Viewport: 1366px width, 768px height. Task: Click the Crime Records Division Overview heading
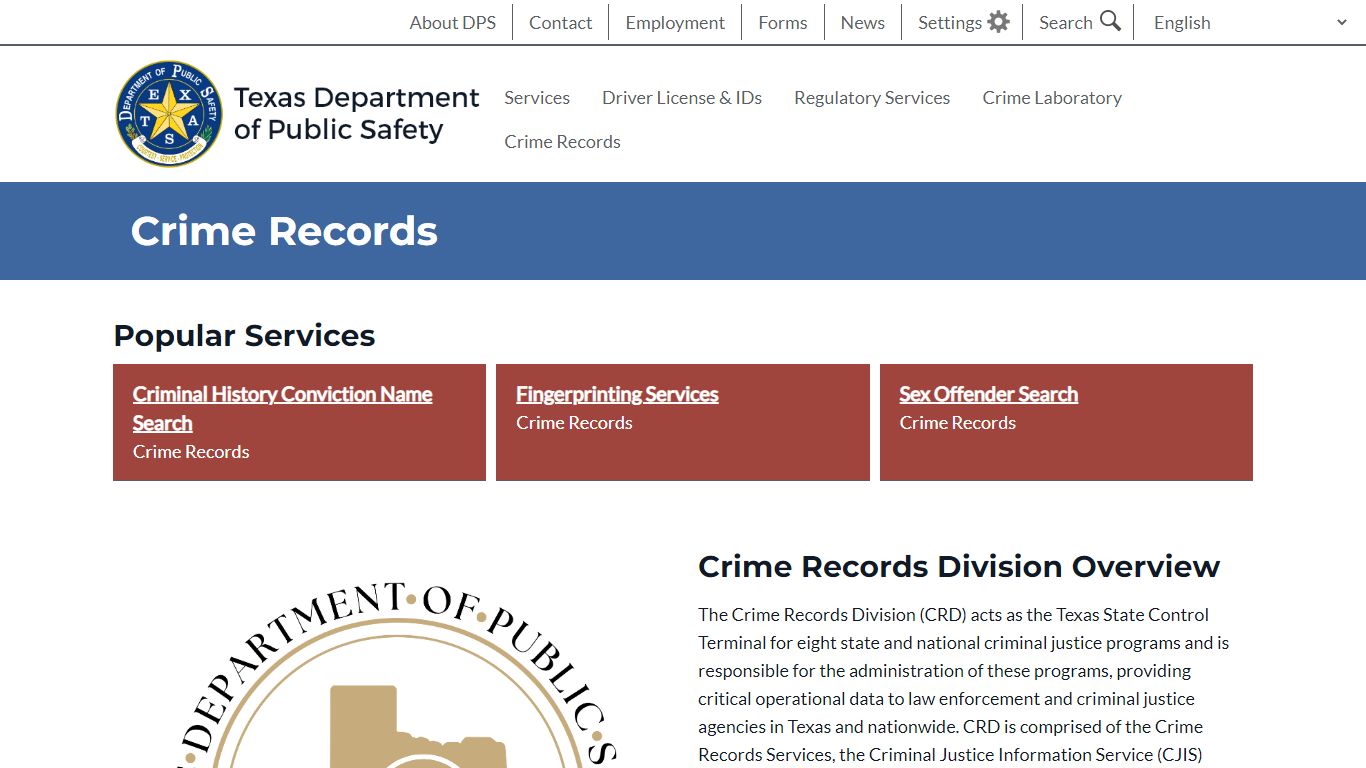pos(959,566)
